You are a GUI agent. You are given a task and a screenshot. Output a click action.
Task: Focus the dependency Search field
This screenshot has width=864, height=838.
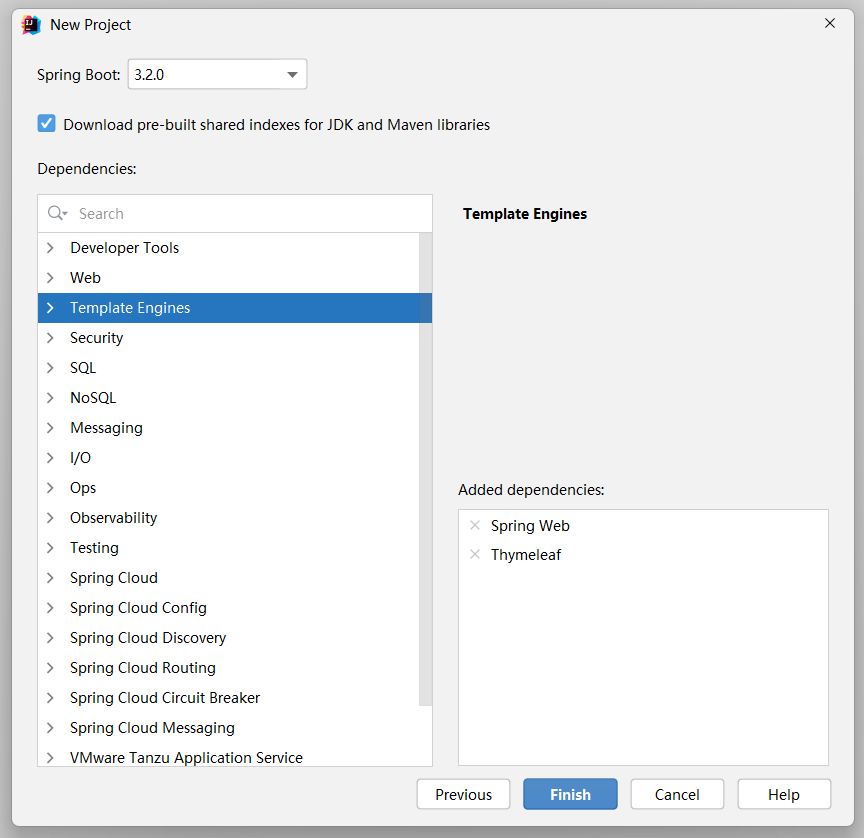(x=250, y=214)
